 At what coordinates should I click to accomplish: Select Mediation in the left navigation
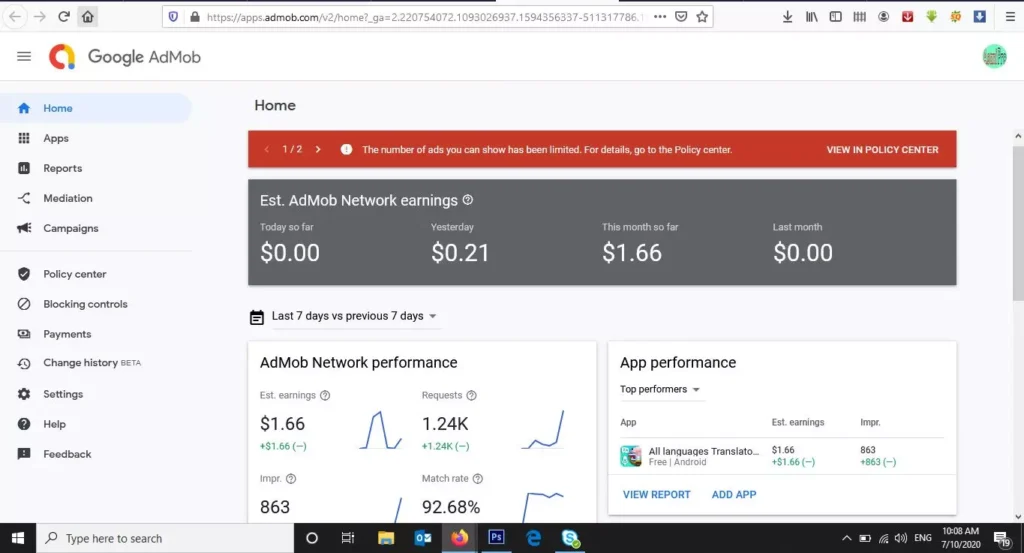tap(68, 198)
